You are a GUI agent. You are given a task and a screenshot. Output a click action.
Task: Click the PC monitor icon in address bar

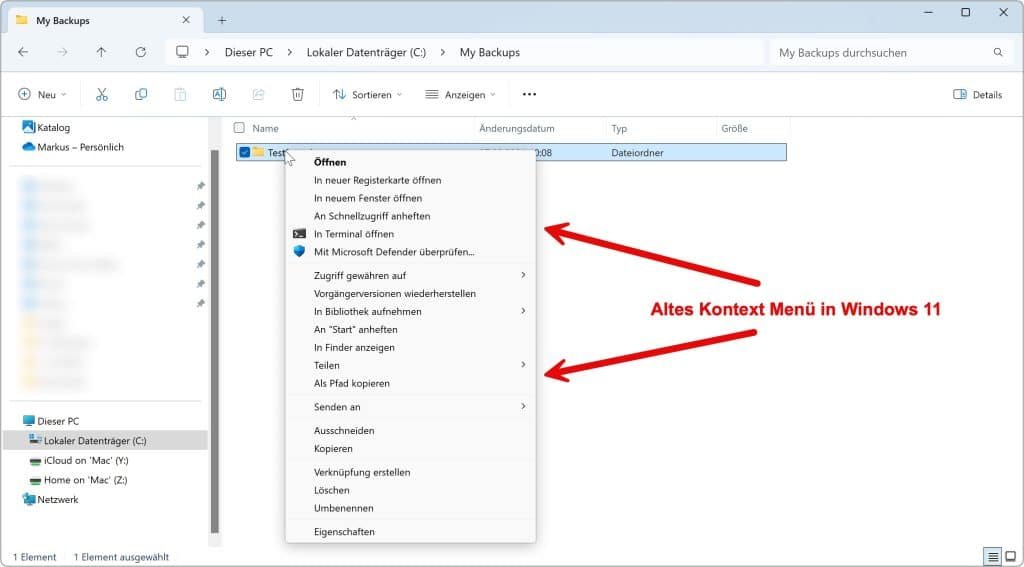[182, 52]
